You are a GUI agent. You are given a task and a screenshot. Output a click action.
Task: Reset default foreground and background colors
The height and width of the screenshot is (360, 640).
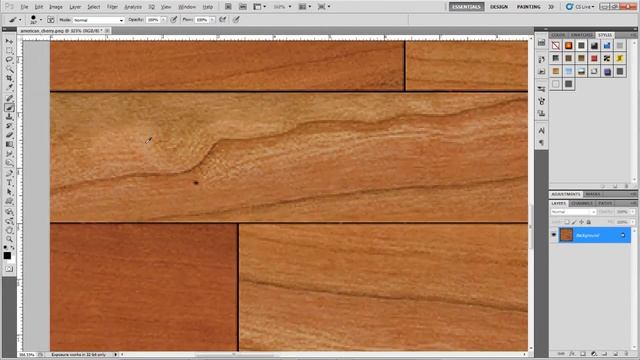[5, 248]
